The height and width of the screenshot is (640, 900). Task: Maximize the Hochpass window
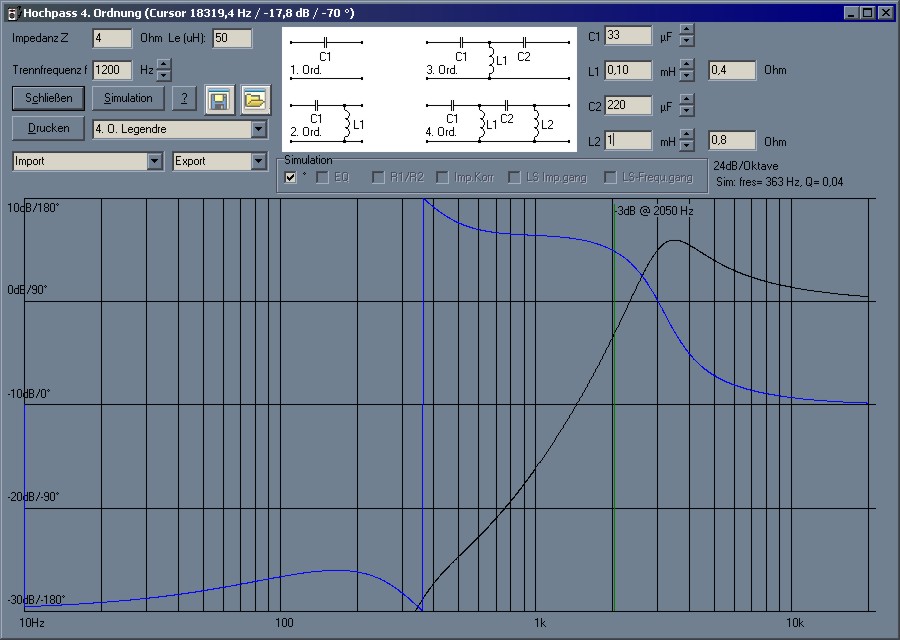click(x=868, y=13)
